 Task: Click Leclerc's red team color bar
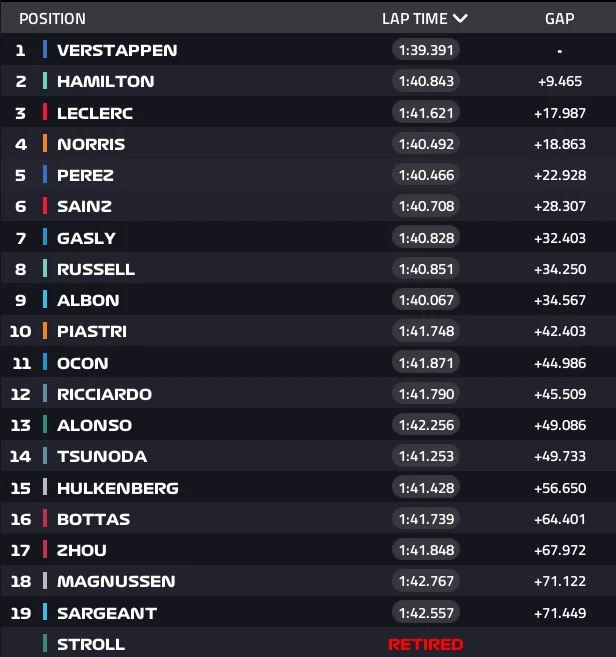[45, 113]
